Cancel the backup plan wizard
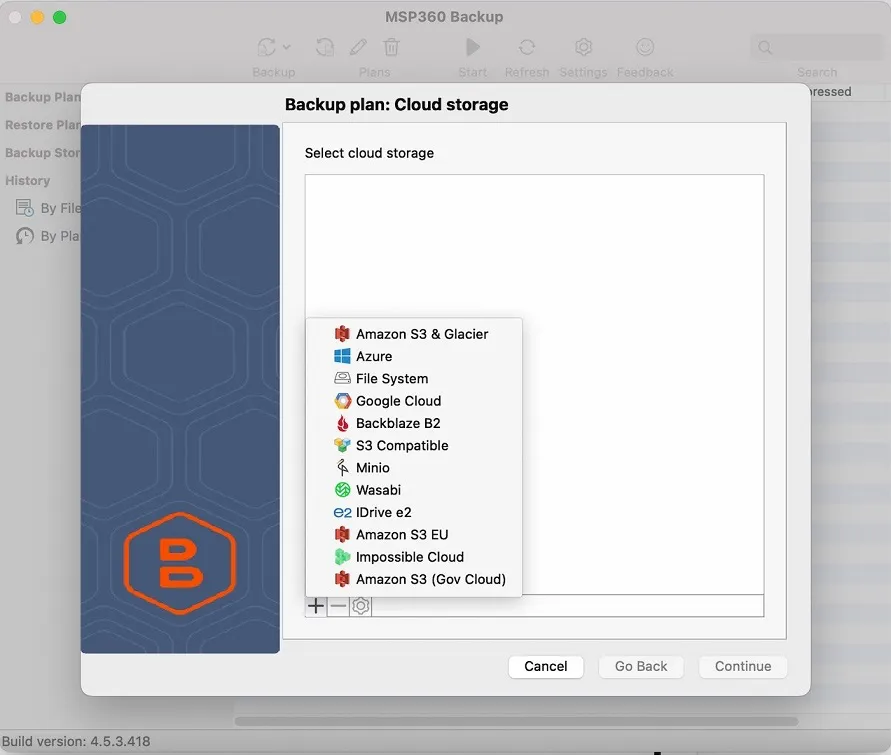The width and height of the screenshot is (891, 755). (546, 666)
